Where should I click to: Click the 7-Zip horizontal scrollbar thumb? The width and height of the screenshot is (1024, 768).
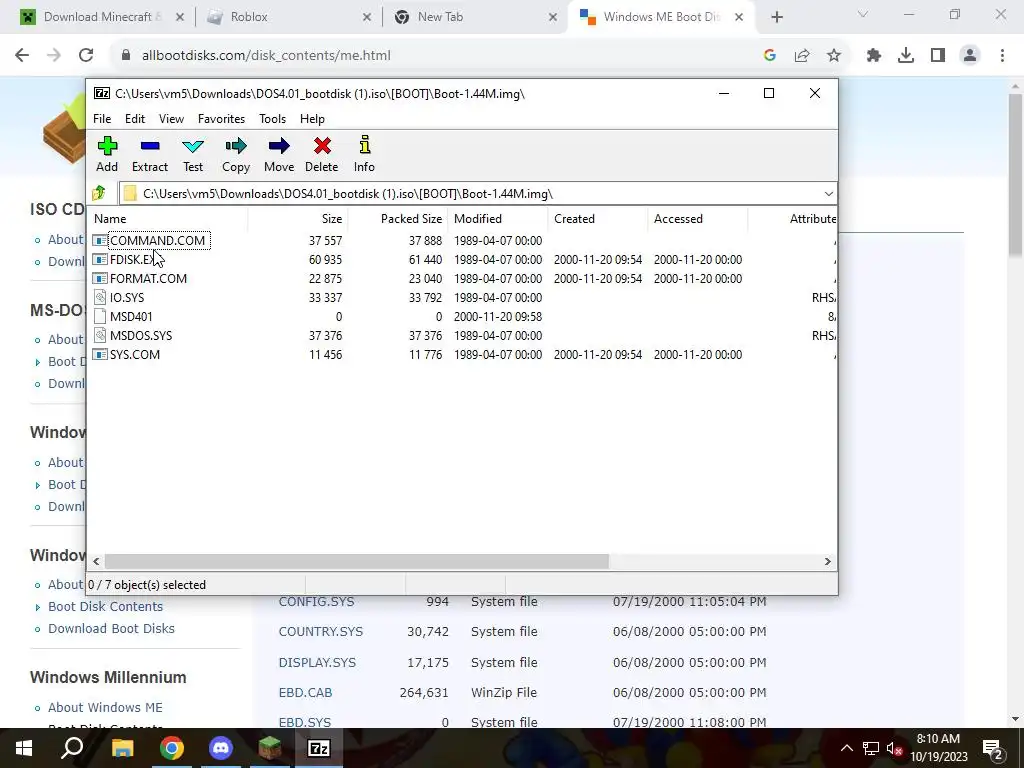pos(357,561)
